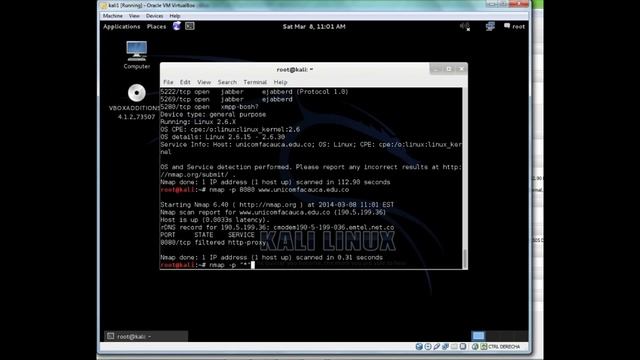Image resolution: width=640 pixels, height=360 pixels.
Task: Click the VirtualBox window title 'kali1 [Running]'
Action: [152, 5]
